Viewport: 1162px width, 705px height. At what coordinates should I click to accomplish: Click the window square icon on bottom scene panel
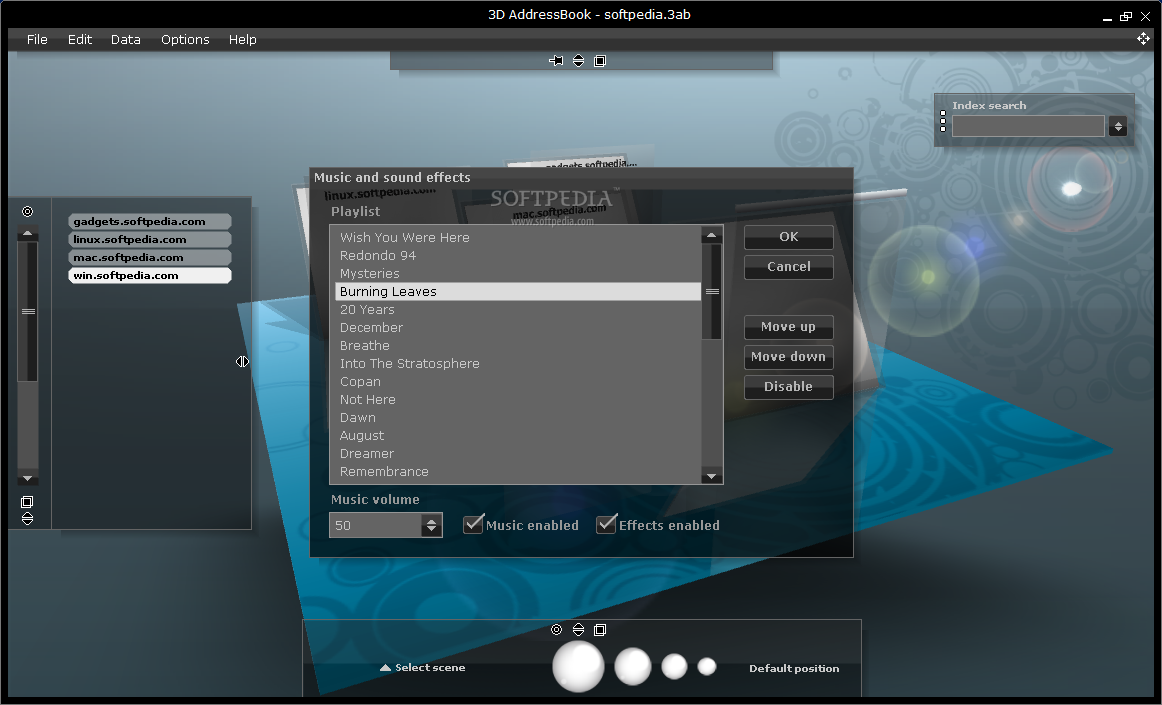600,629
